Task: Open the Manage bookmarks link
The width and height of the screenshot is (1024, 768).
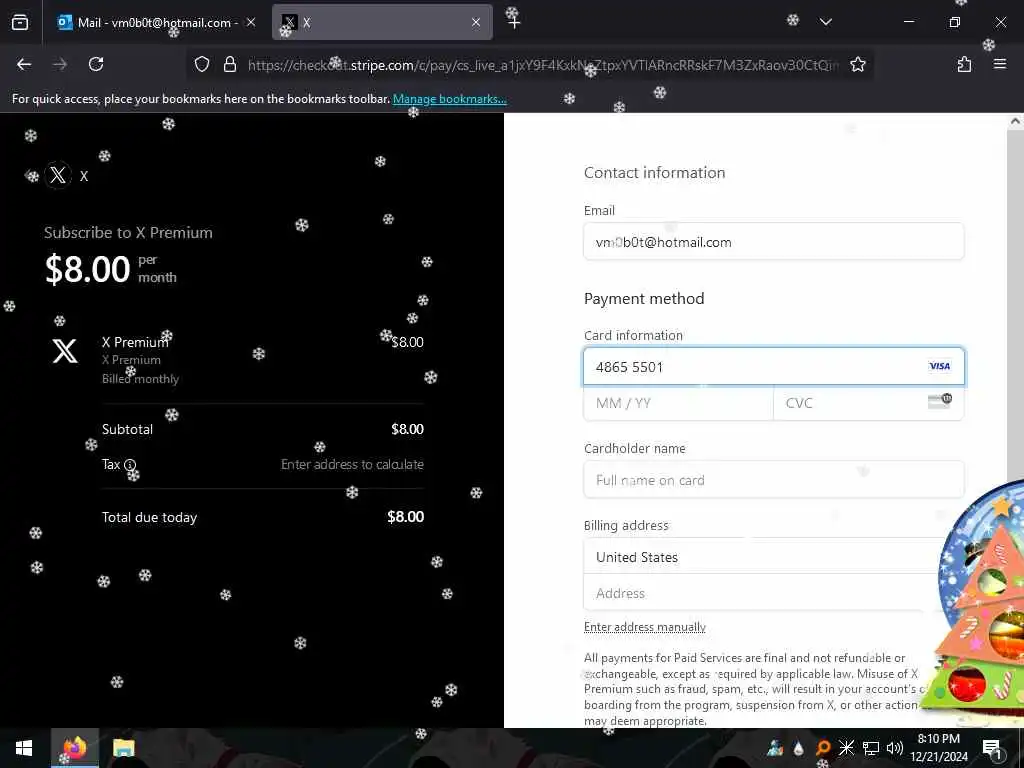Action: click(x=449, y=99)
